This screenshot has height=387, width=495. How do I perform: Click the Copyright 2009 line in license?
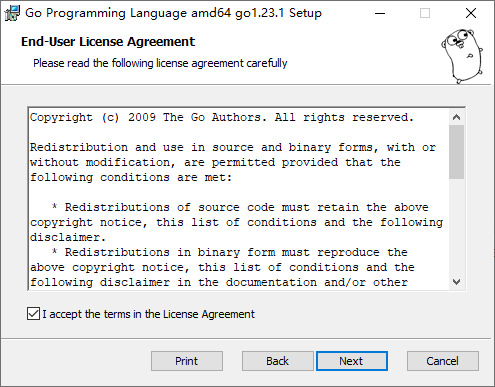pyautogui.click(x=222, y=117)
